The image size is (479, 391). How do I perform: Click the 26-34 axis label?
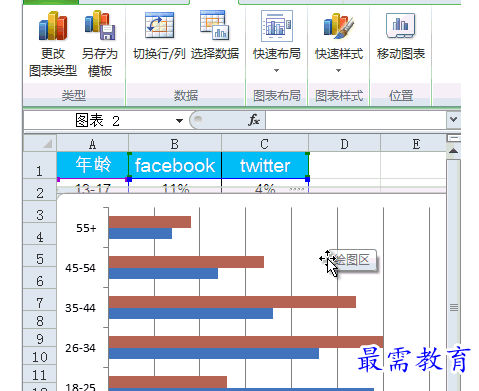point(80,348)
